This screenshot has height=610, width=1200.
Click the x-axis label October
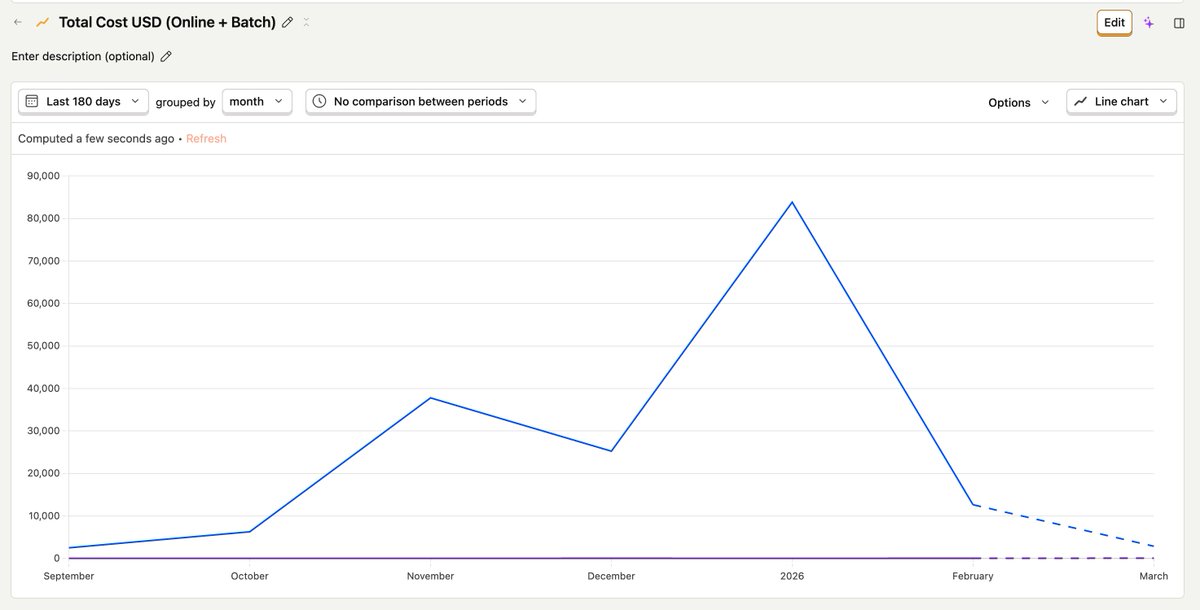[250, 576]
